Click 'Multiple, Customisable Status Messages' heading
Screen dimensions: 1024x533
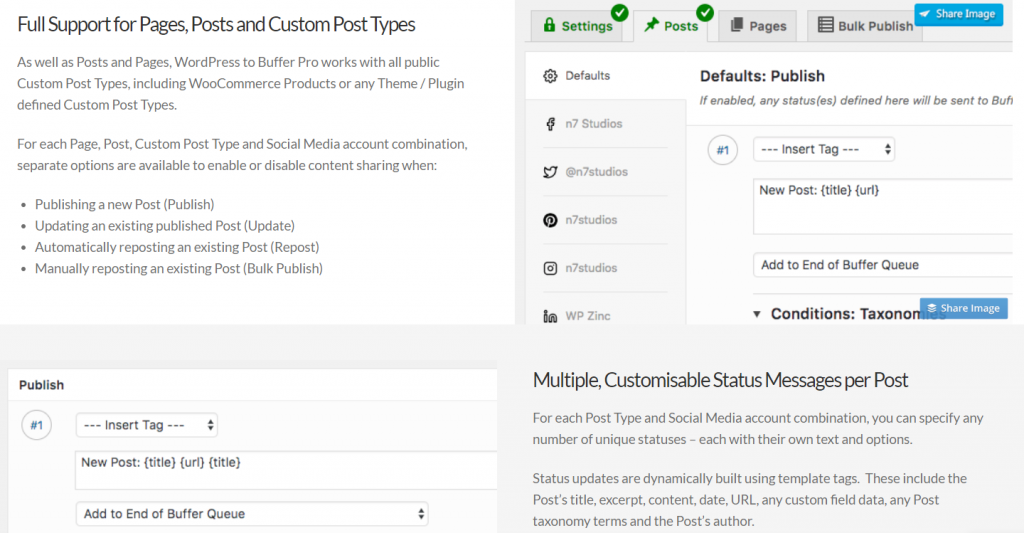pyautogui.click(x=720, y=380)
